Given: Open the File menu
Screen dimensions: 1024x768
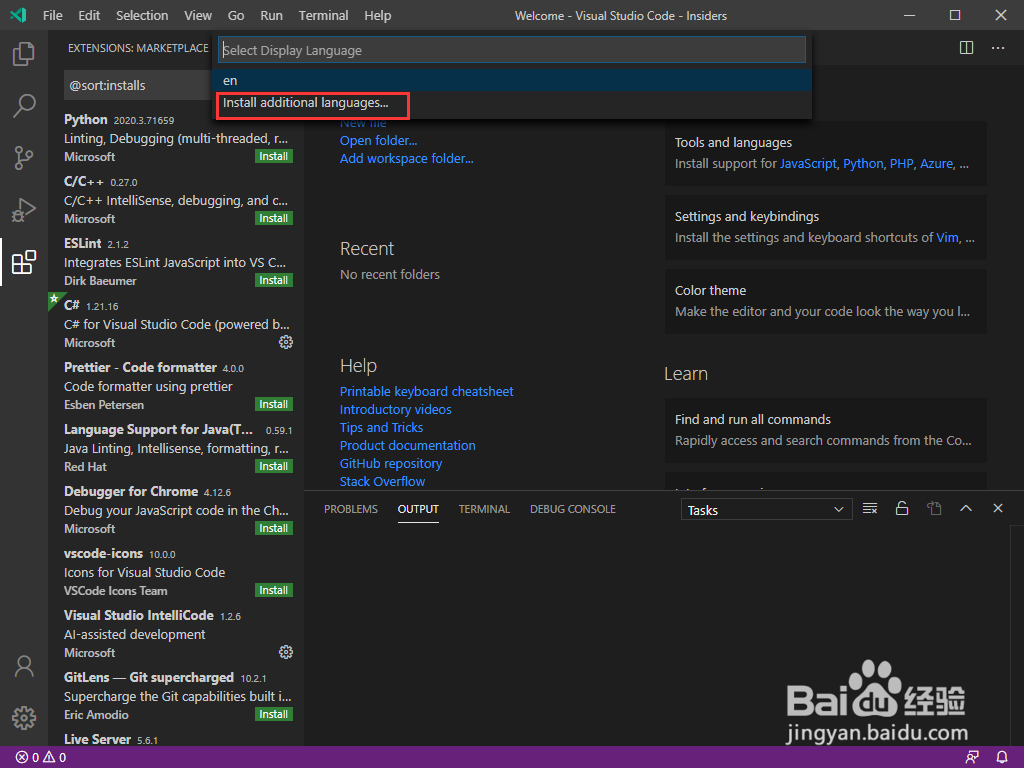Looking at the screenshot, I should tap(52, 15).
